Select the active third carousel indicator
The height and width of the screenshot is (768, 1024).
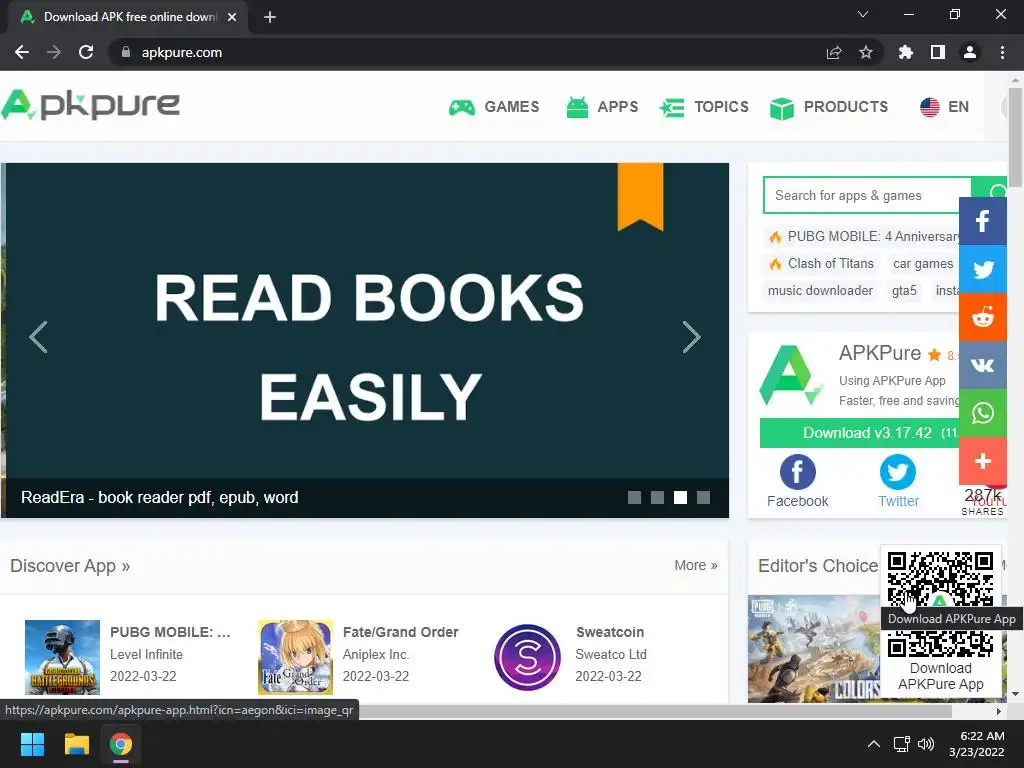[680, 498]
